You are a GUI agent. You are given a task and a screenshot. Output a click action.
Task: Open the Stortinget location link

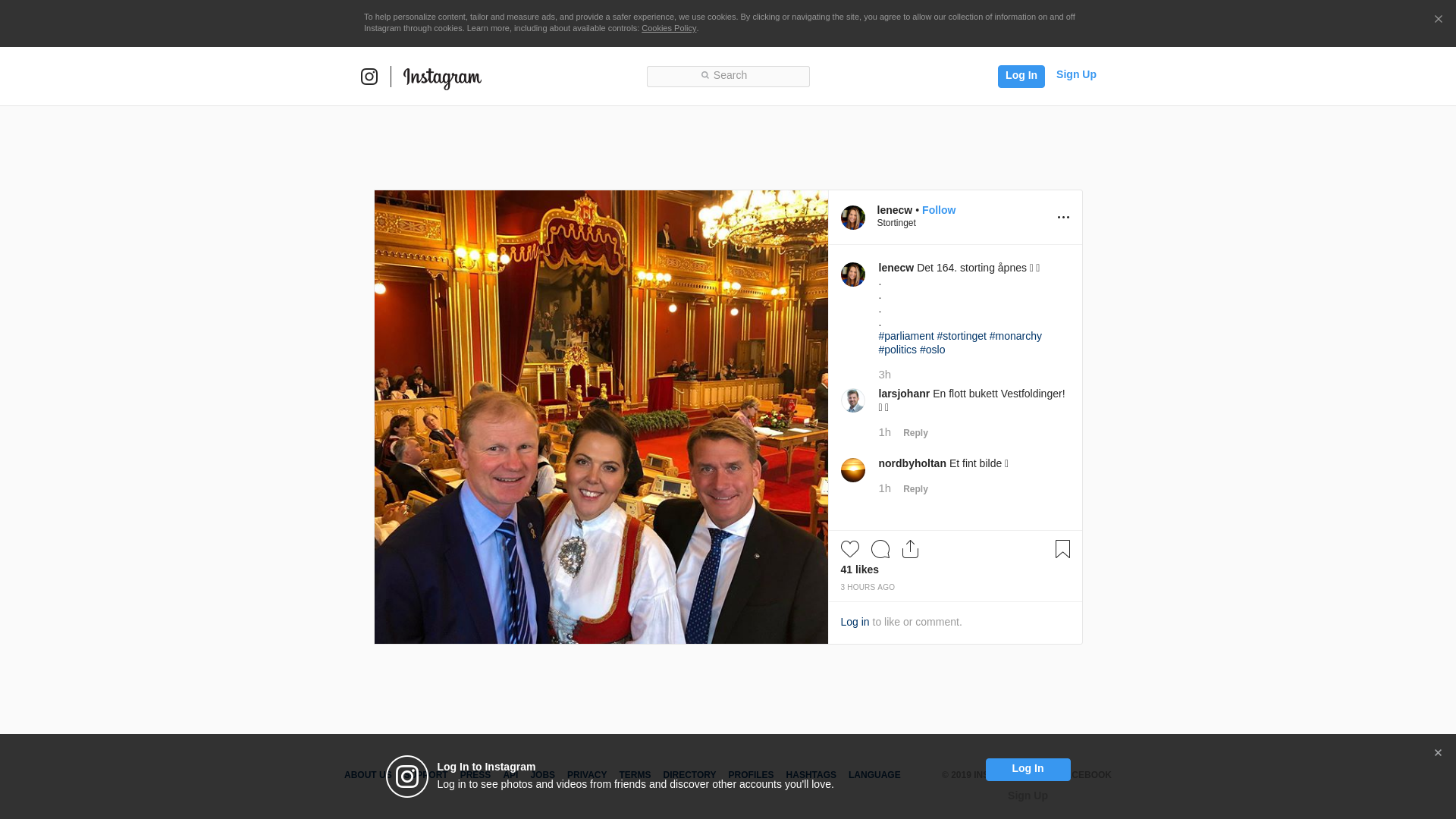click(x=896, y=223)
